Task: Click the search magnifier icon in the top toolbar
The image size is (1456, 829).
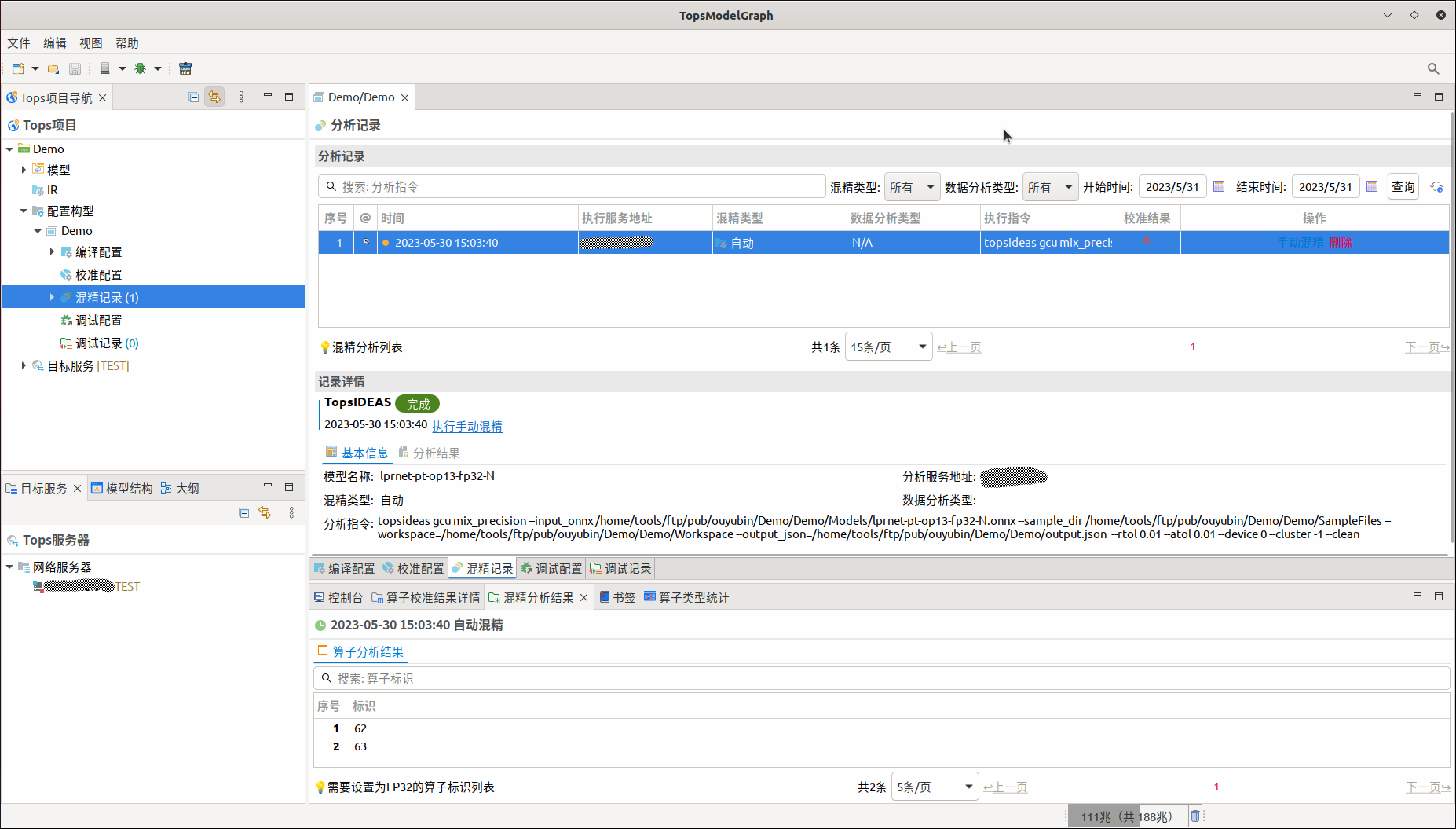Action: 1433,68
